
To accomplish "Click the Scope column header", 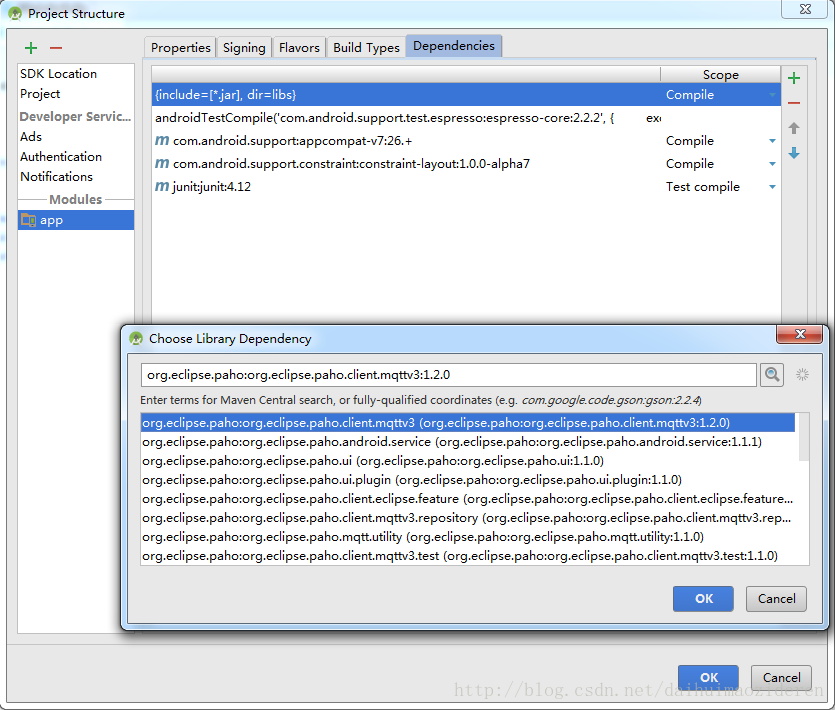I will point(721,75).
